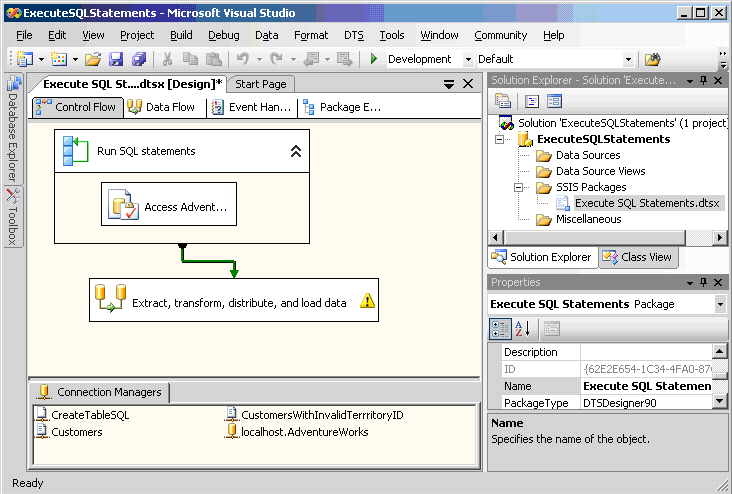Open the Debug menu
The width and height of the screenshot is (732, 494).
[x=224, y=35]
